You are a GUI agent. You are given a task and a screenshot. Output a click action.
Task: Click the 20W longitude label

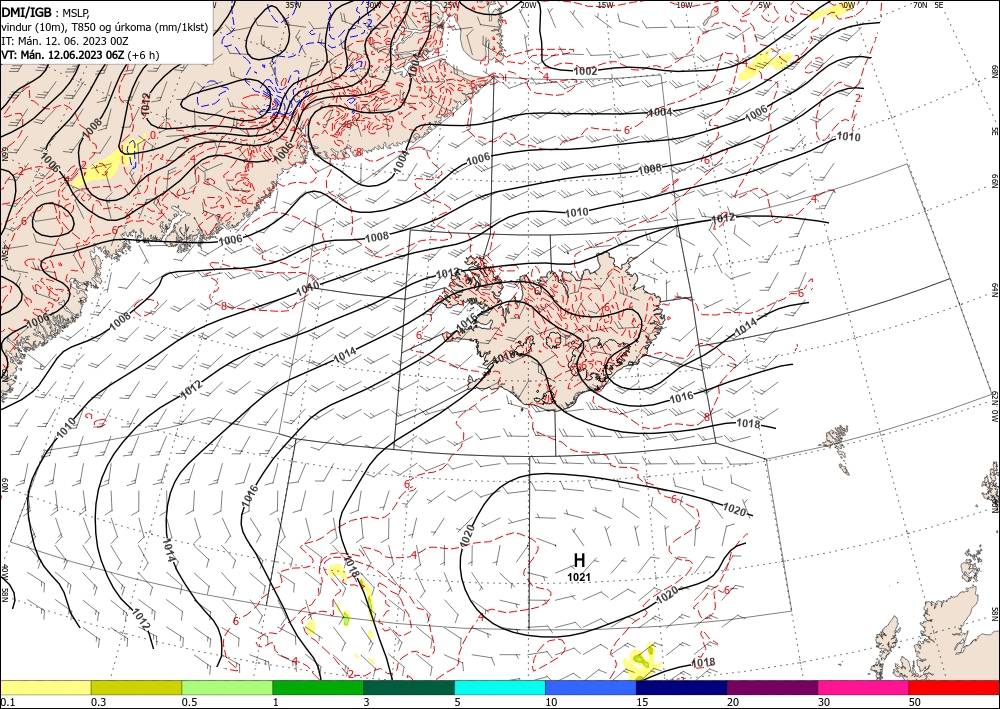528,5
